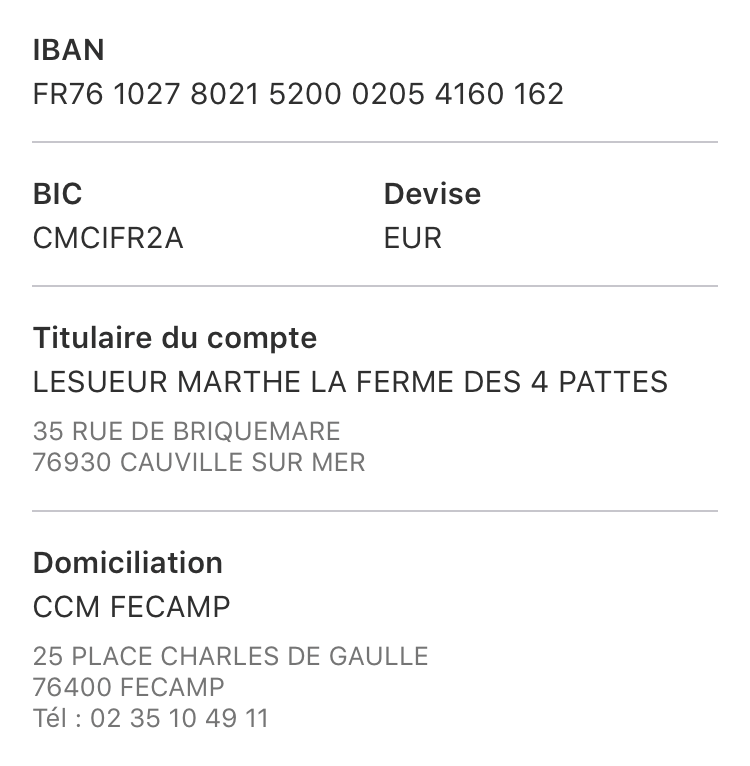750x766 pixels.
Task: Click the divider above Domiciliation section
Action: pyautogui.click(x=375, y=511)
